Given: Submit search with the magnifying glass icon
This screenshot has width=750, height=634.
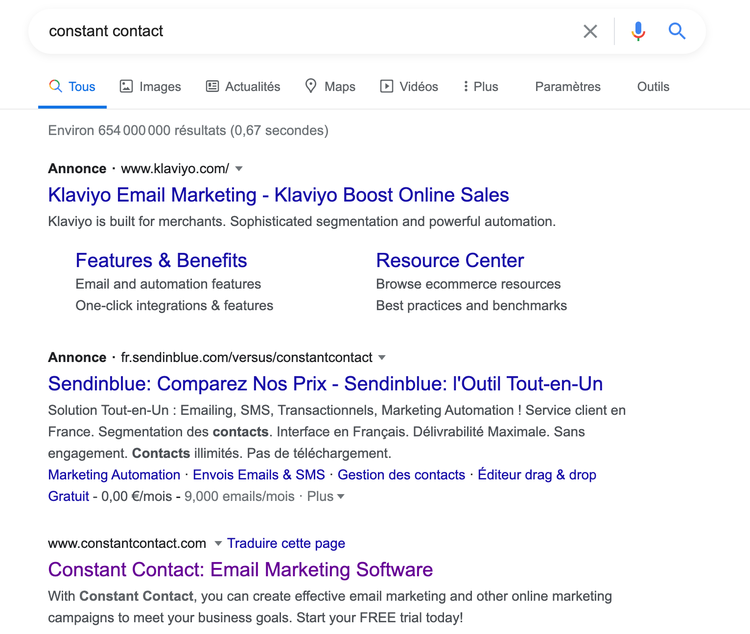Looking at the screenshot, I should (677, 32).
